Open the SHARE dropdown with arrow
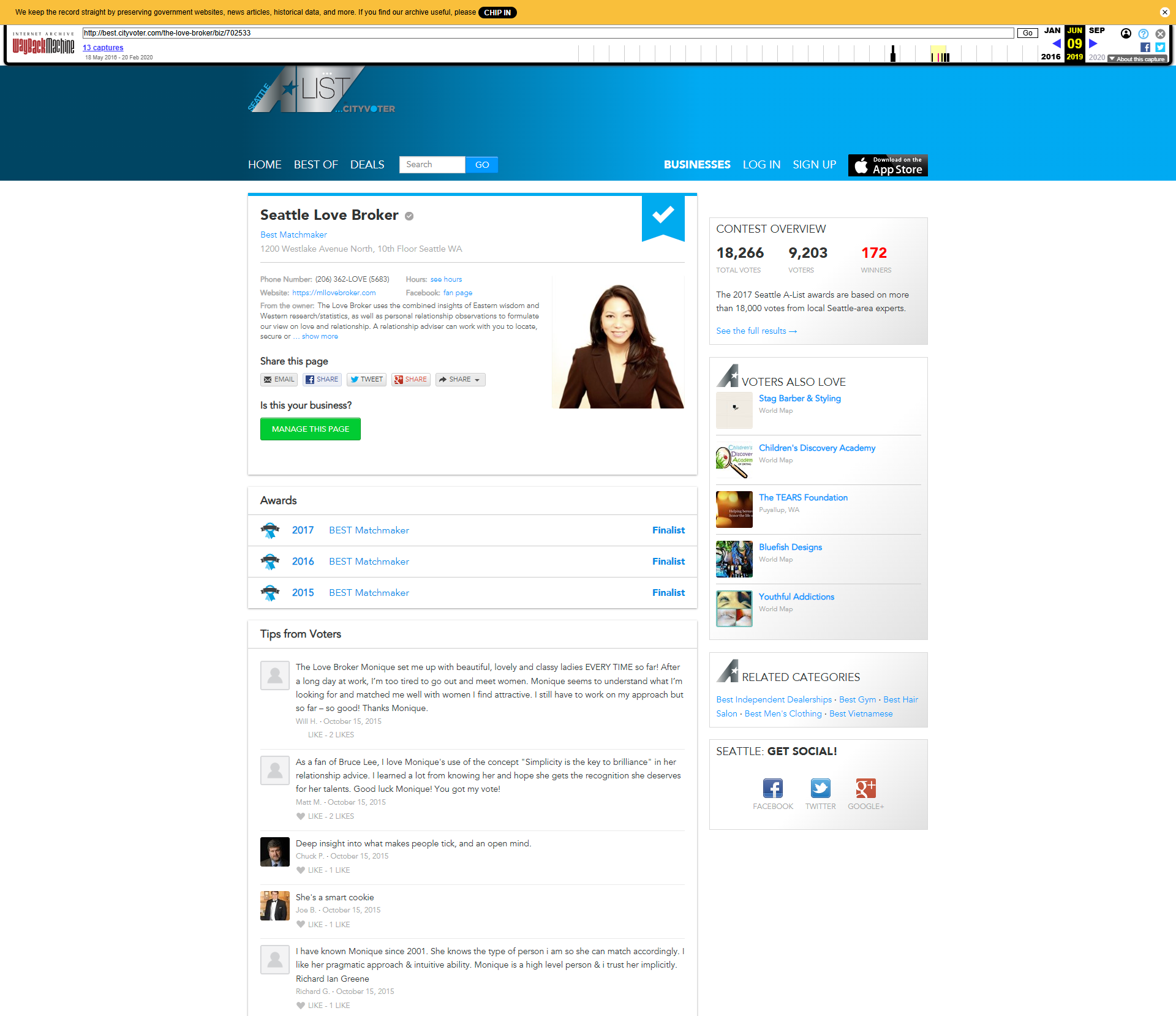 click(x=460, y=380)
